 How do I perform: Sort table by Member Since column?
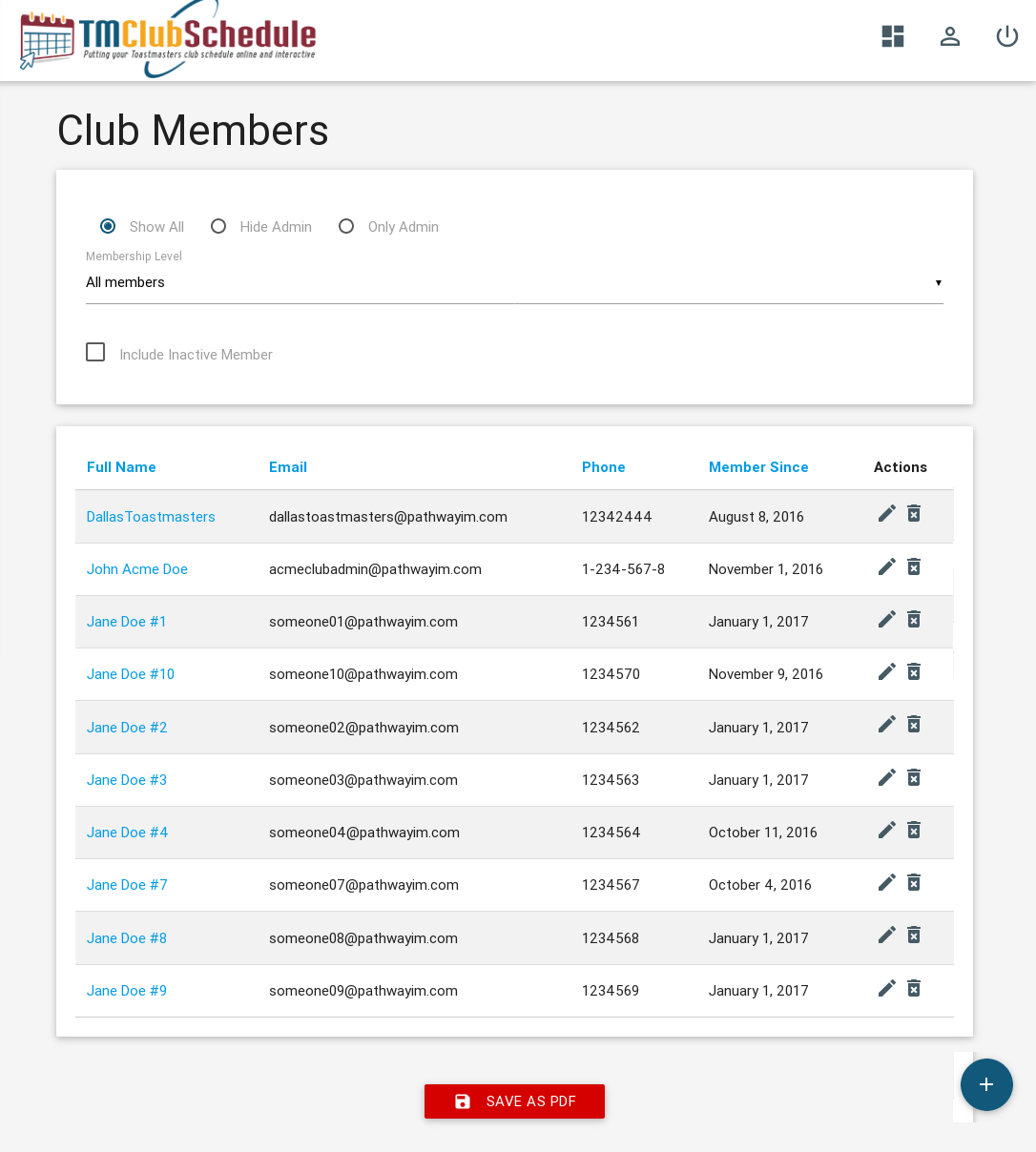pyautogui.click(x=758, y=467)
